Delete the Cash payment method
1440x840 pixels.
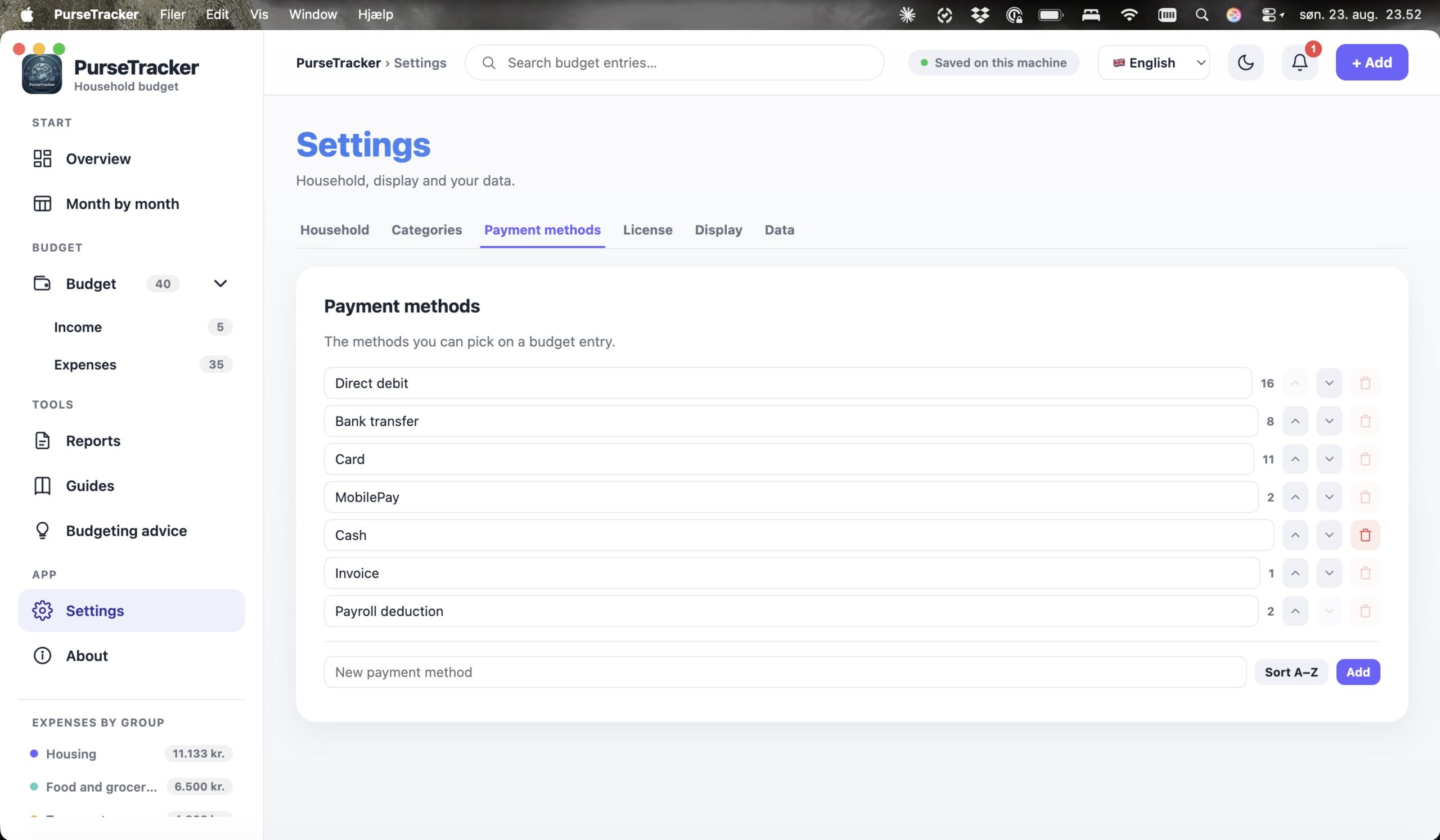coord(1365,535)
